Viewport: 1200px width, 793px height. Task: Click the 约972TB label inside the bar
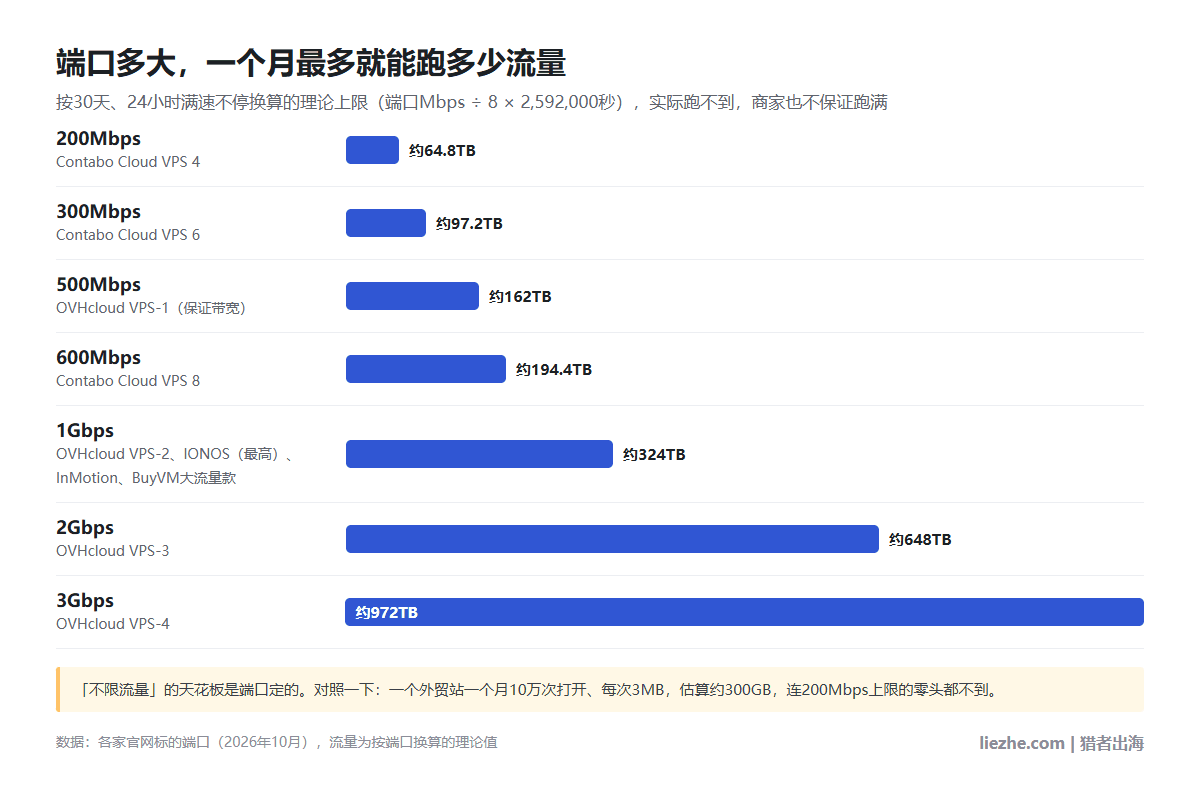(387, 613)
